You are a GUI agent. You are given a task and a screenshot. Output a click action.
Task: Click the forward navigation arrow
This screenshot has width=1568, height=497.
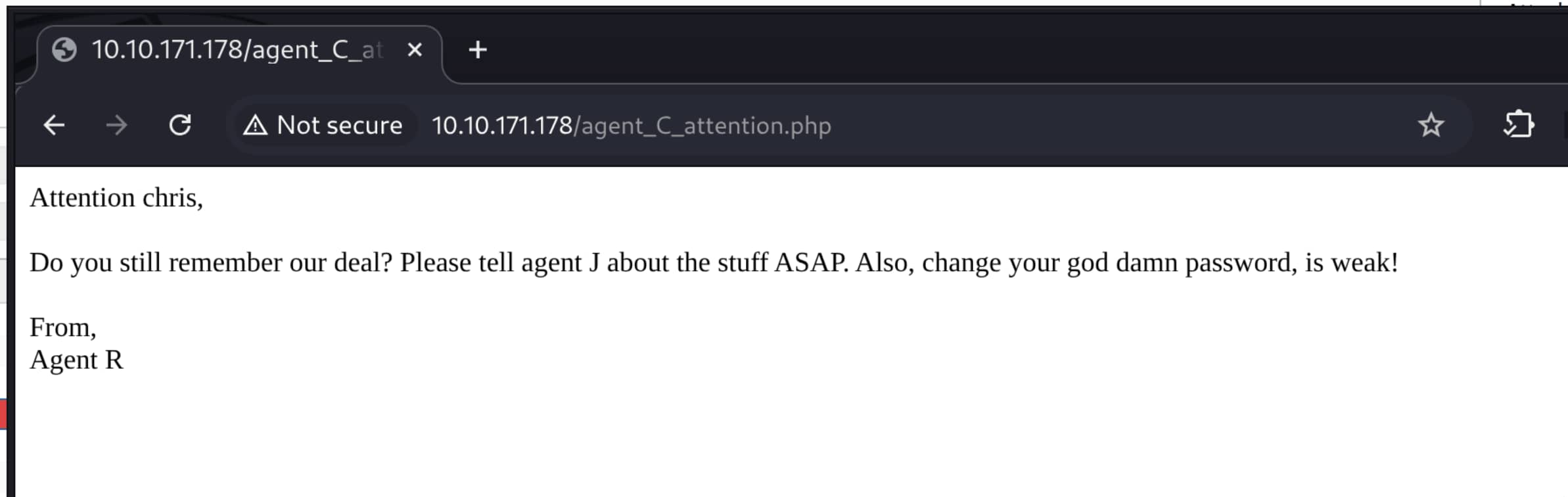(117, 125)
